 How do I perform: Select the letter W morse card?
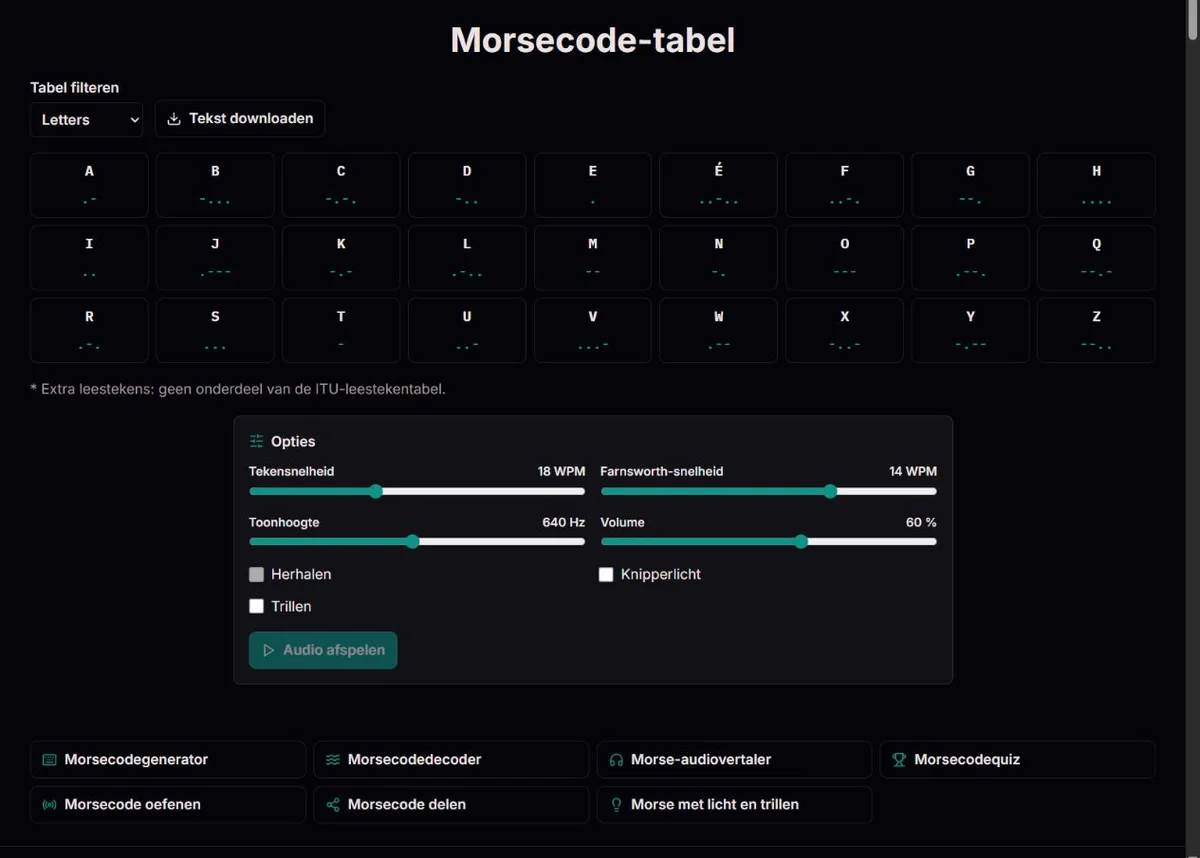pos(719,330)
